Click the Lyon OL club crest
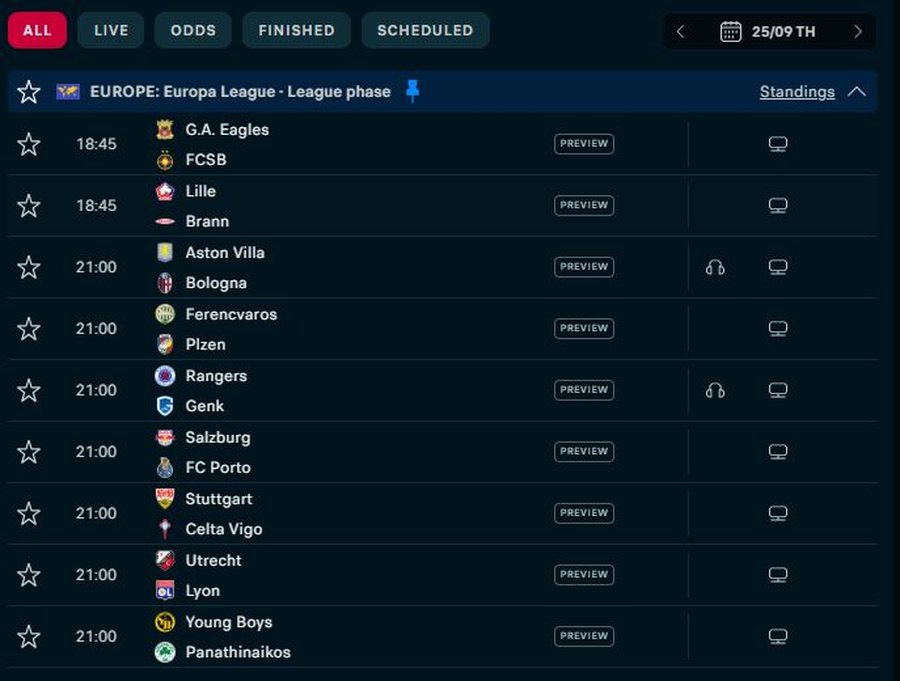 (x=165, y=590)
